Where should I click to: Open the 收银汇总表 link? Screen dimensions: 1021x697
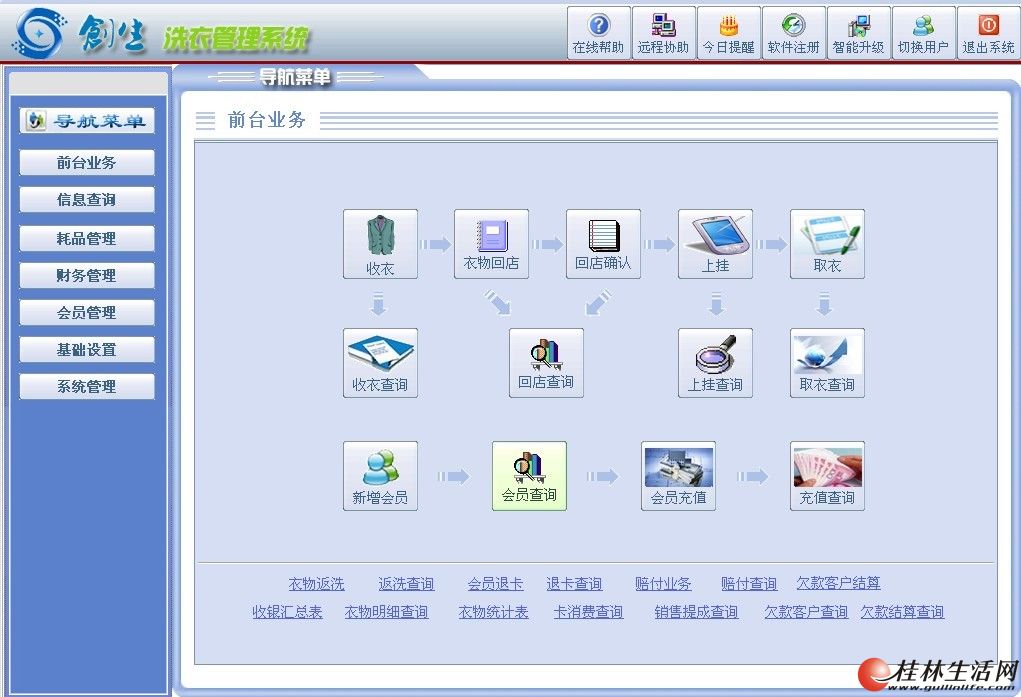coord(287,612)
